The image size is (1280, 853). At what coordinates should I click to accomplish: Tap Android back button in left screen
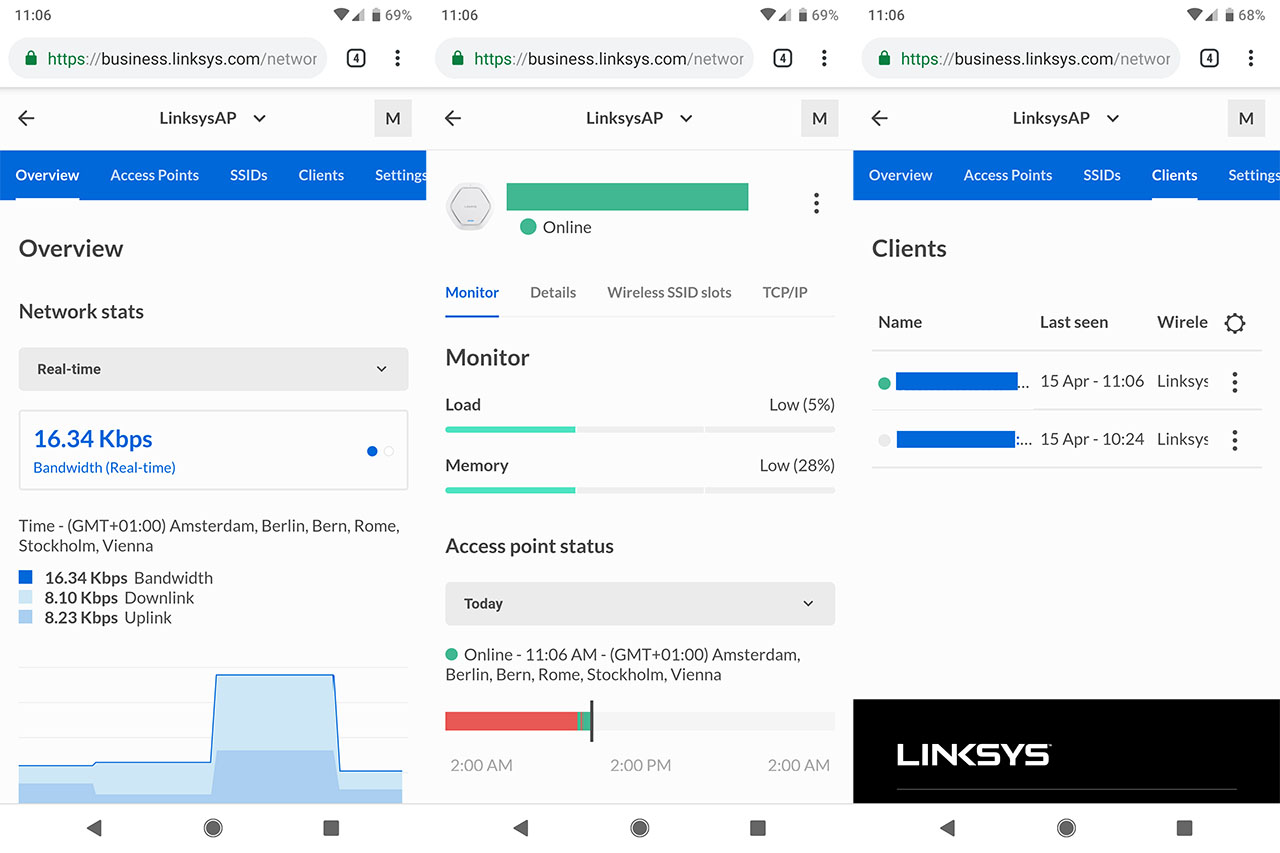click(94, 828)
